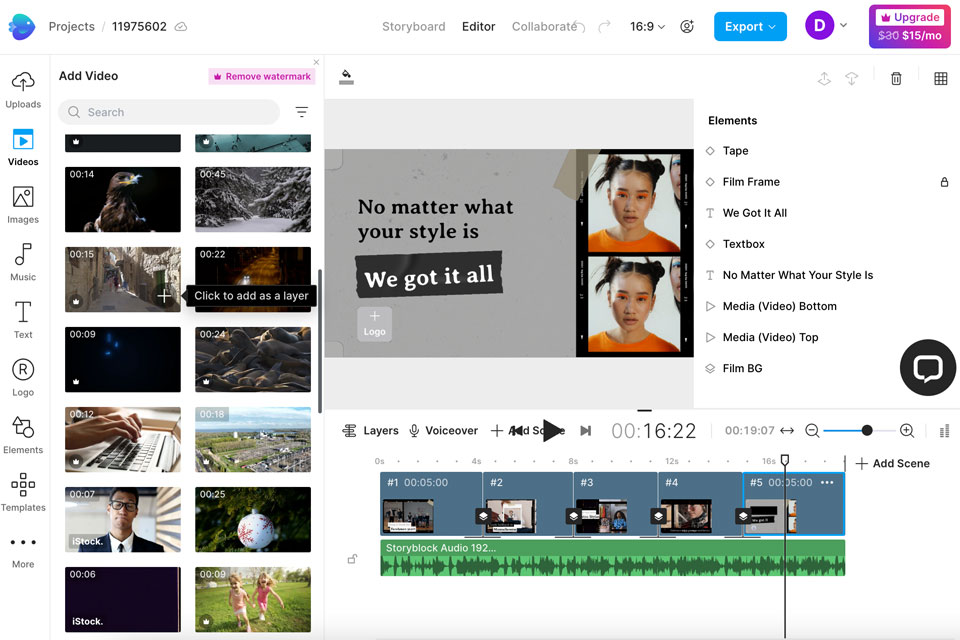Open the background fill color tool
The height and width of the screenshot is (640, 960).
(347, 77)
